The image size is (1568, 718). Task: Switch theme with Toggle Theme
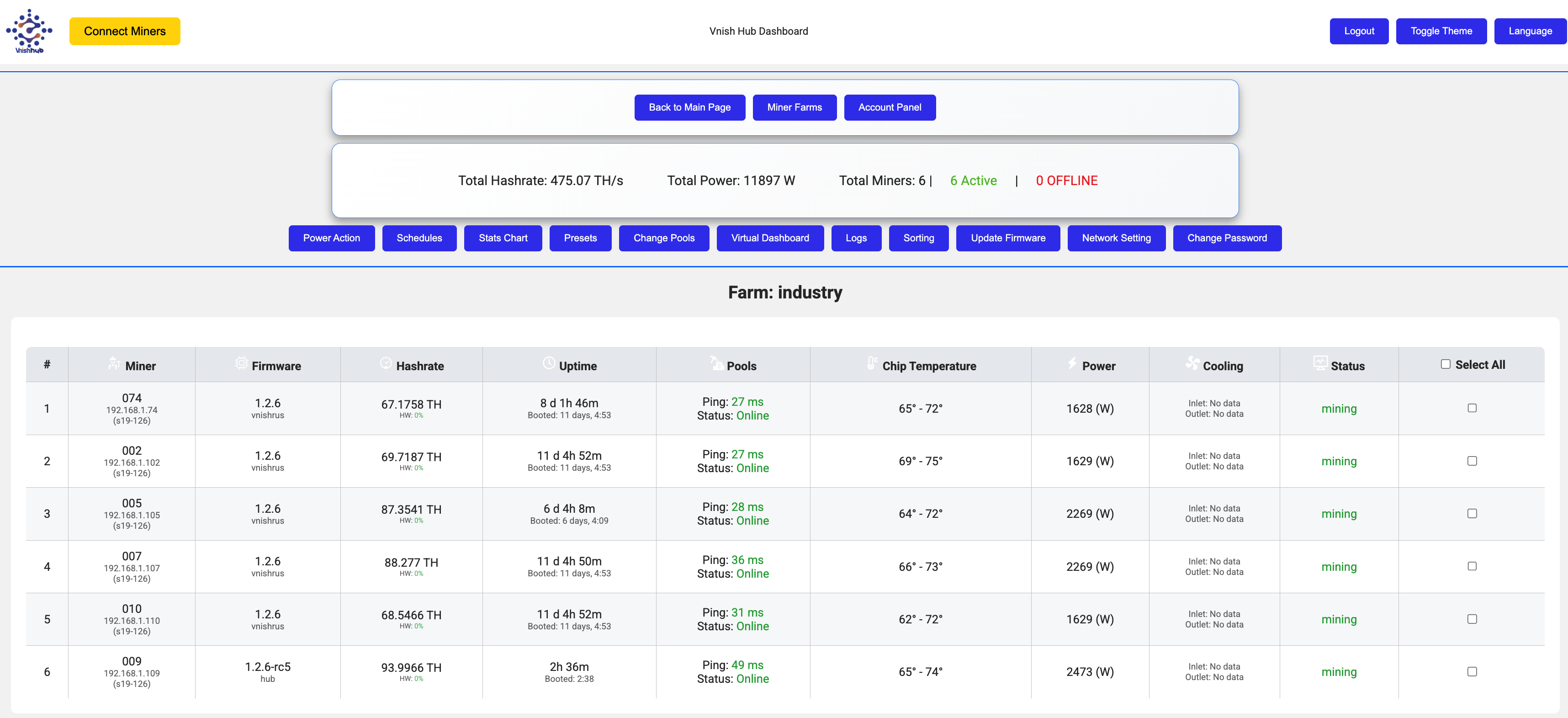coord(1441,31)
